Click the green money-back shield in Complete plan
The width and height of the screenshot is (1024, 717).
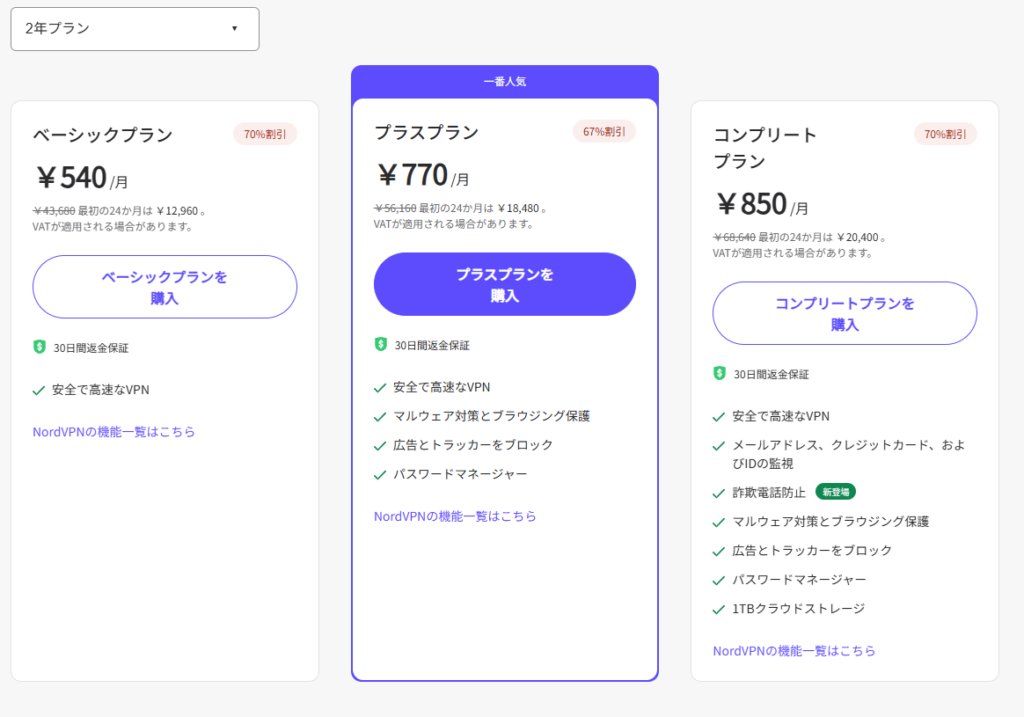[x=719, y=373]
